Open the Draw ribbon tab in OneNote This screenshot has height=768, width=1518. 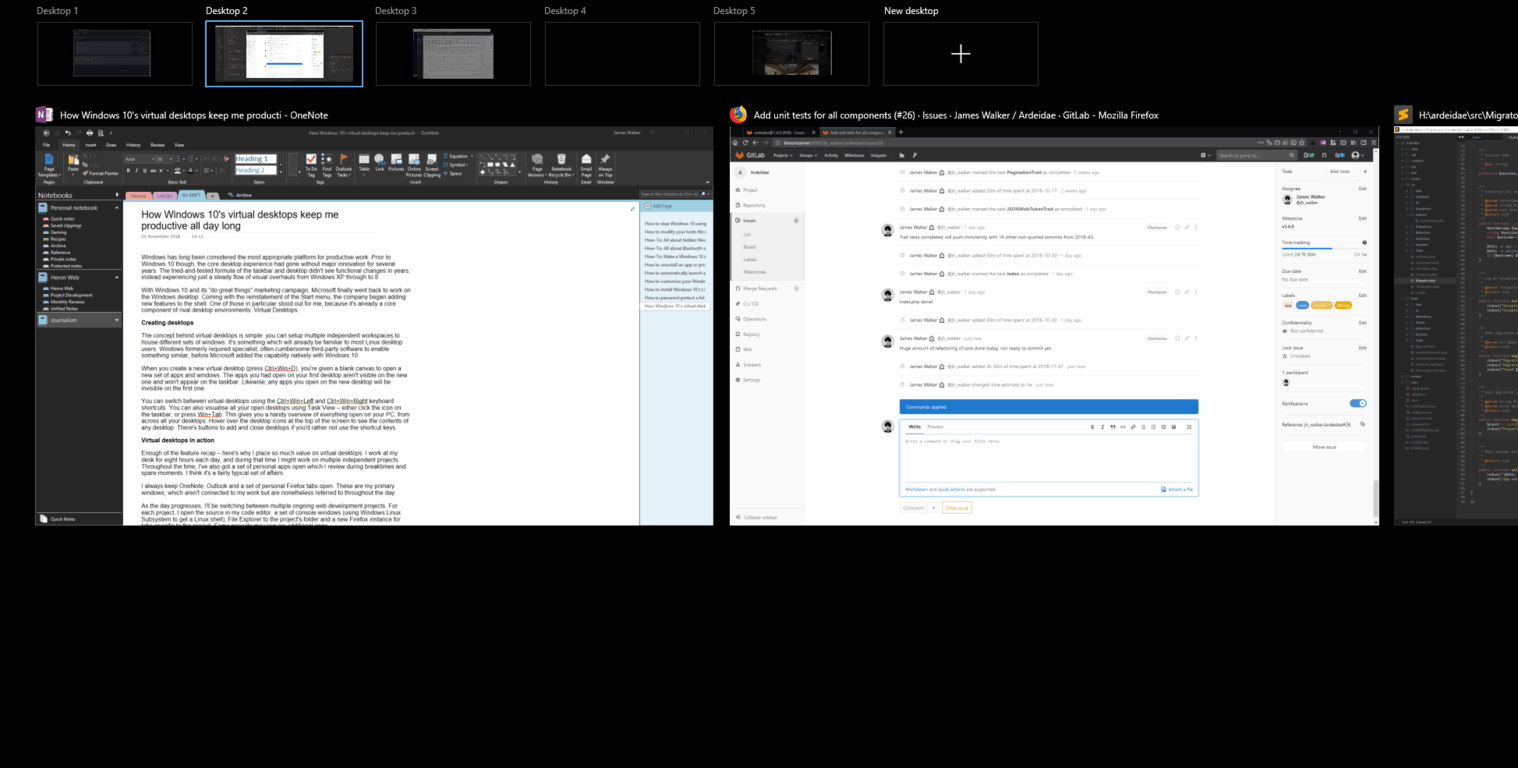pos(111,145)
